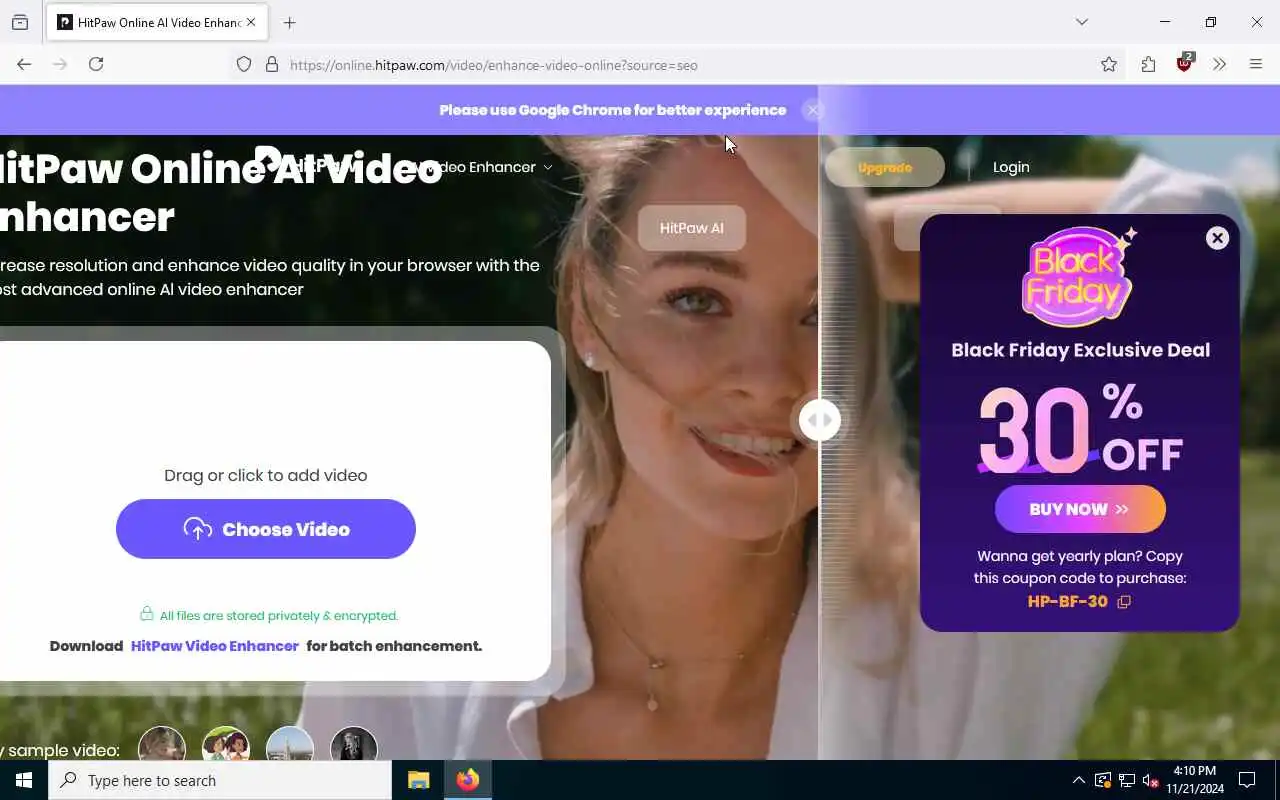Open the network status tray icon
Screen dimensions: 1280x800
[1127, 780]
